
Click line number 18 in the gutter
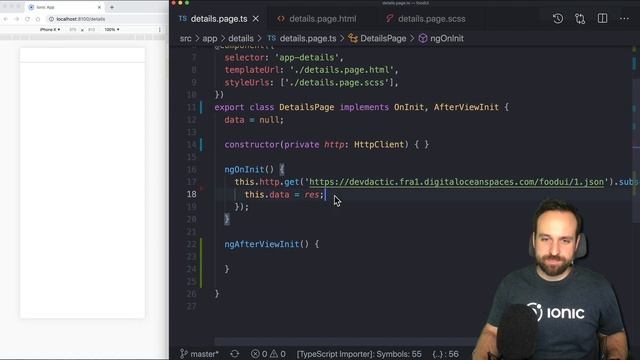(191, 194)
